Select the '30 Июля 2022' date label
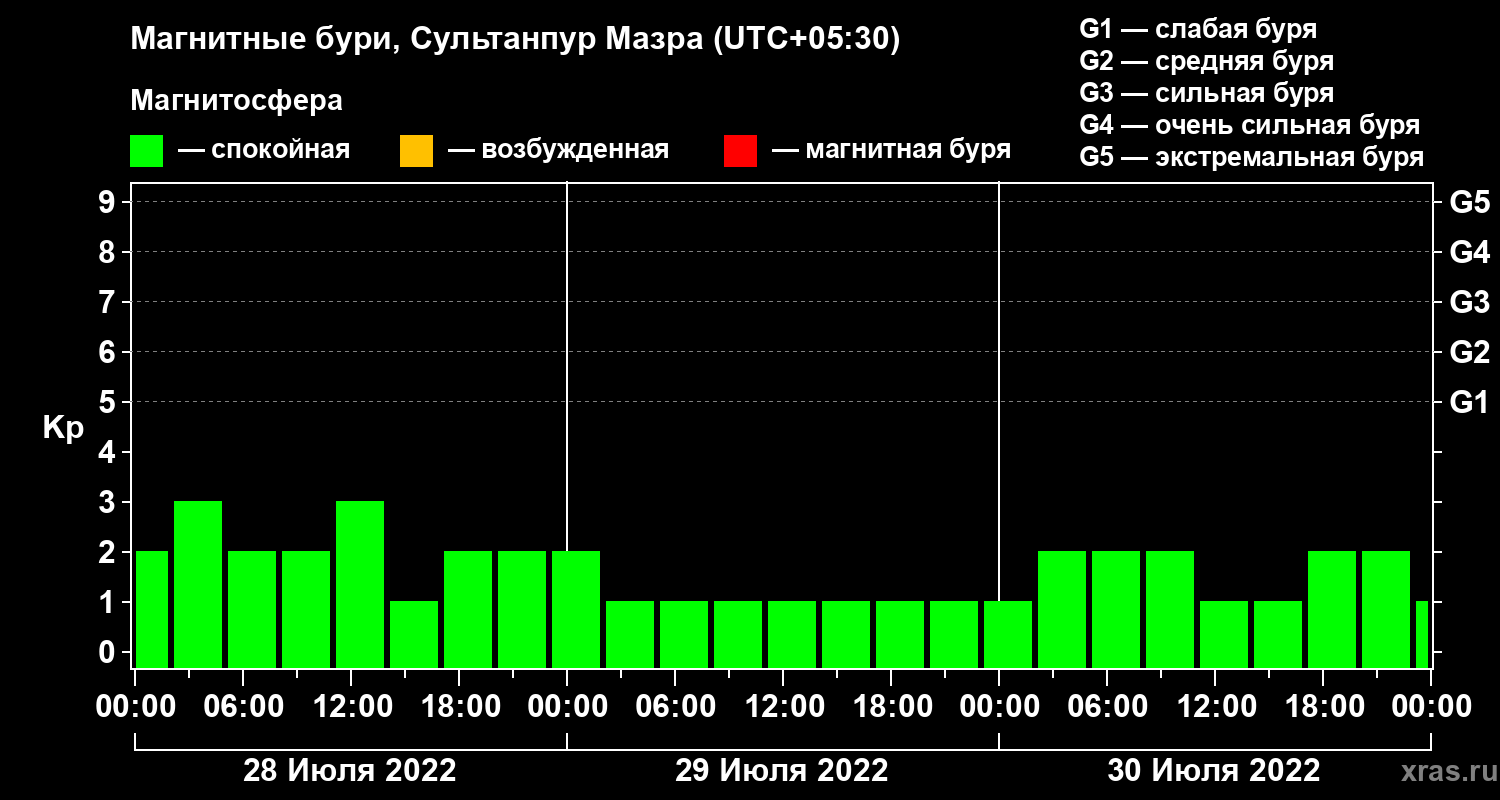The height and width of the screenshot is (800, 1500). [x=1214, y=771]
